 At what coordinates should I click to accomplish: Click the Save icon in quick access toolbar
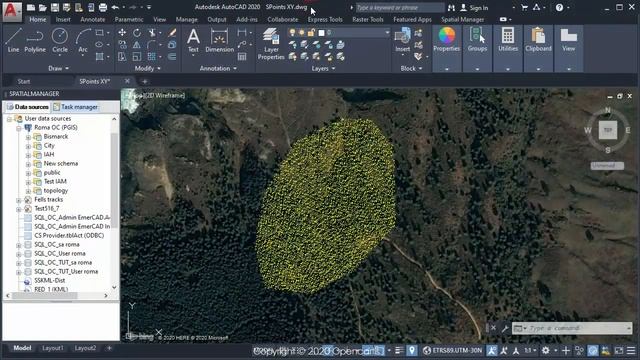(x=55, y=7)
